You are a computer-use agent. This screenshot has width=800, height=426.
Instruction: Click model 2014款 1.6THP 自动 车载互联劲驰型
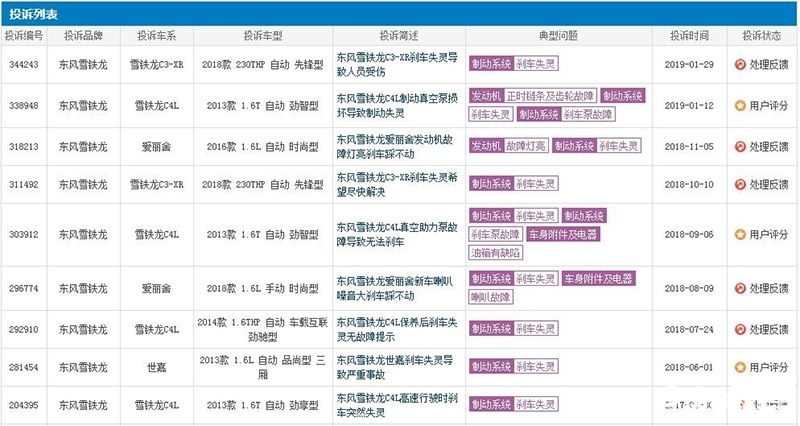pyautogui.click(x=263, y=330)
